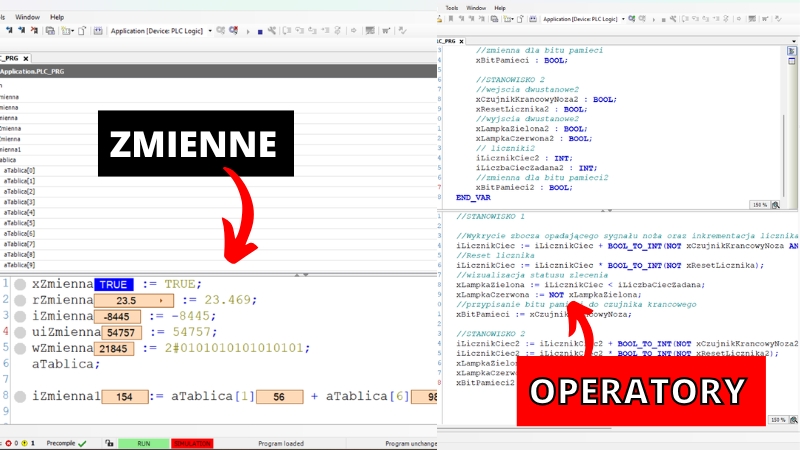Image resolution: width=800 pixels, height=450 pixels.
Task: Open new object dropdown arrow in right toolbar
Action: point(512,19)
